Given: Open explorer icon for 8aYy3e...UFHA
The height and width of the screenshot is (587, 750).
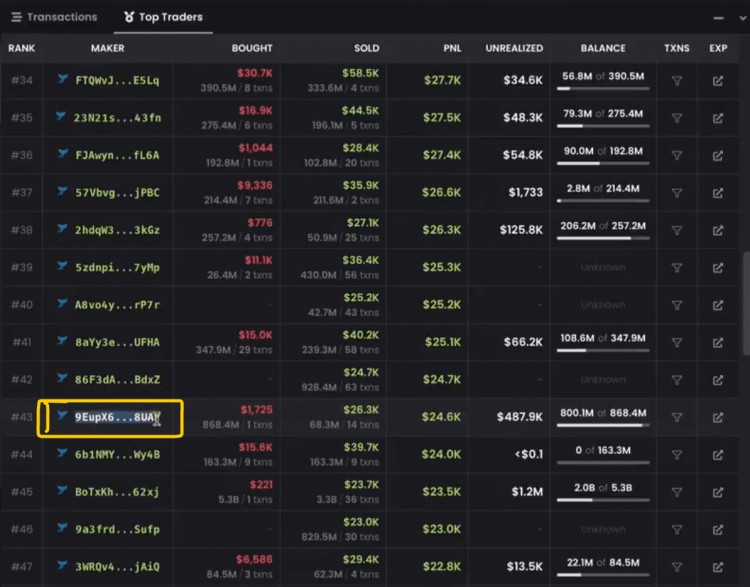Looking at the screenshot, I should click(718, 342).
